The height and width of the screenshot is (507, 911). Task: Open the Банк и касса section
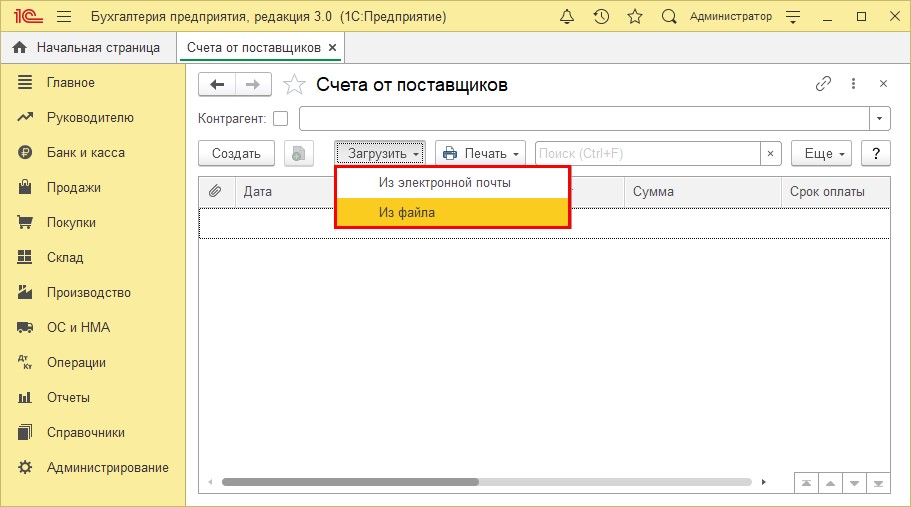[85, 152]
